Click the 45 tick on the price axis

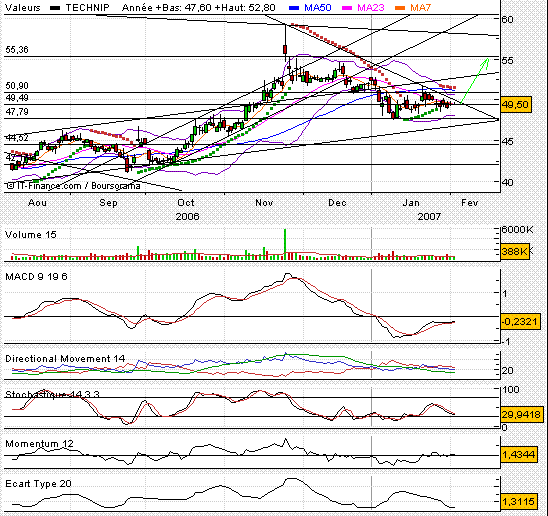point(507,142)
